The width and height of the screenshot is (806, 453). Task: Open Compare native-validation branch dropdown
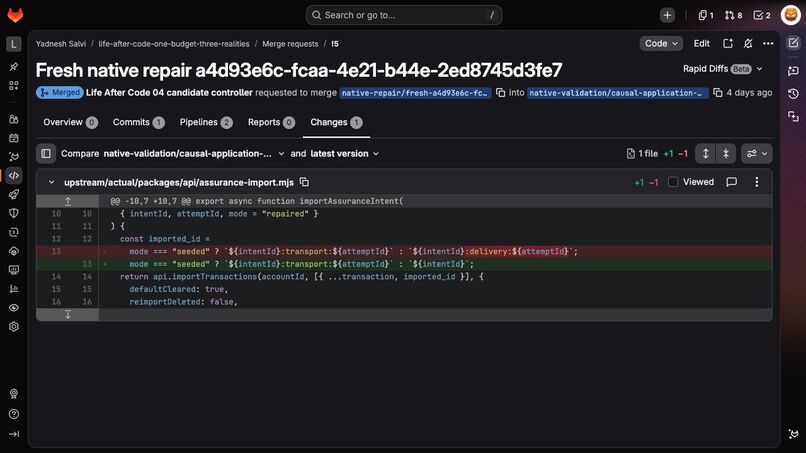[x=194, y=154]
